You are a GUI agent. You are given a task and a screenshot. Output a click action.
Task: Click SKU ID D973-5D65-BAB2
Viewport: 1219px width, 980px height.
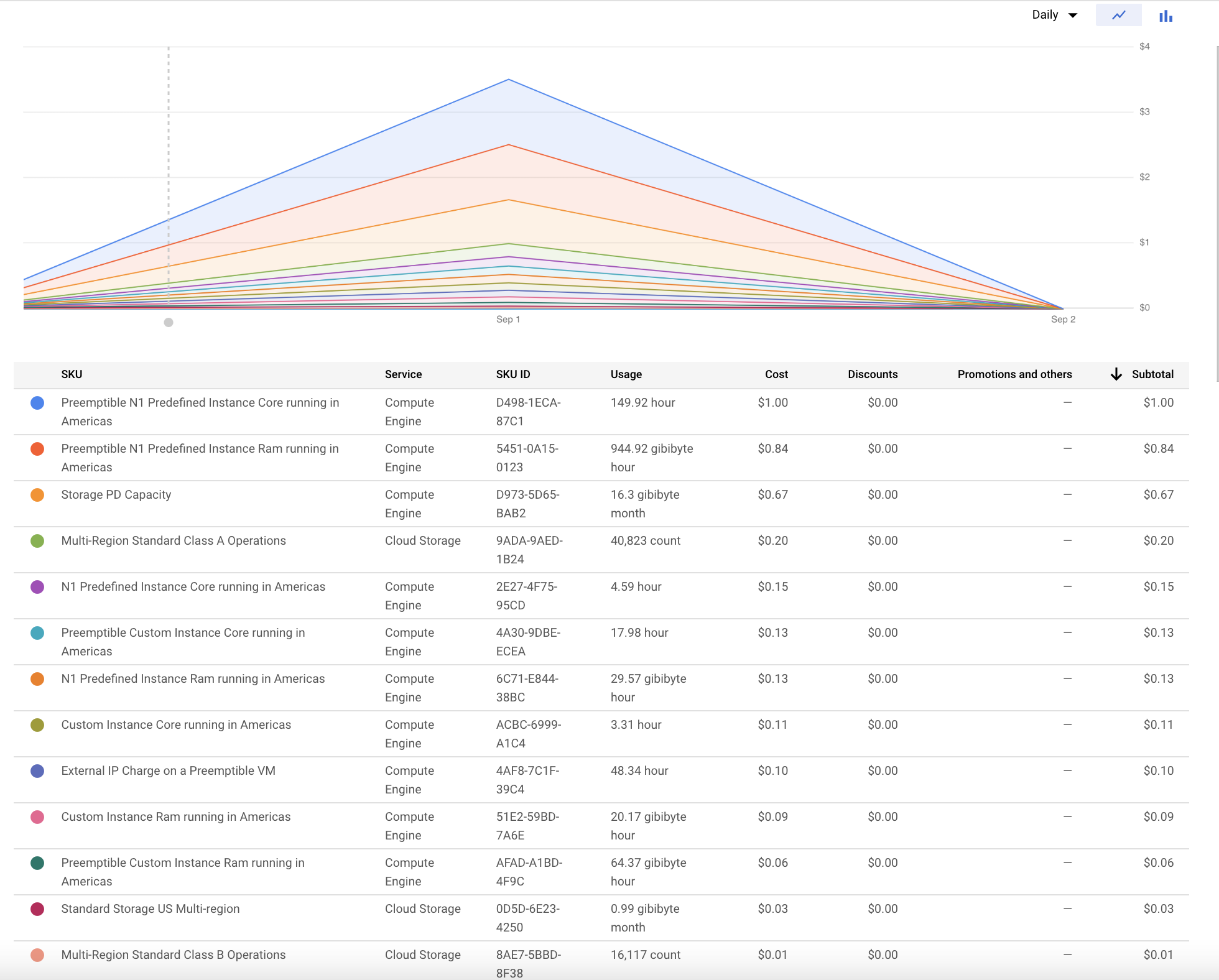[x=528, y=504]
